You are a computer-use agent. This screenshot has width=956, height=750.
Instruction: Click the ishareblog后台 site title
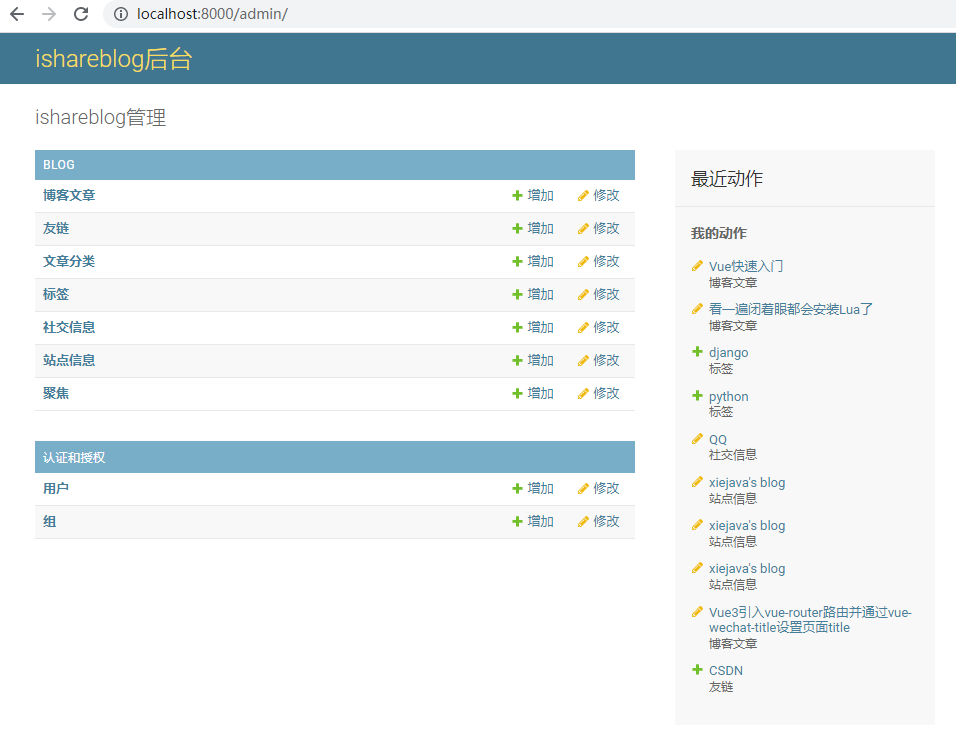coord(113,59)
